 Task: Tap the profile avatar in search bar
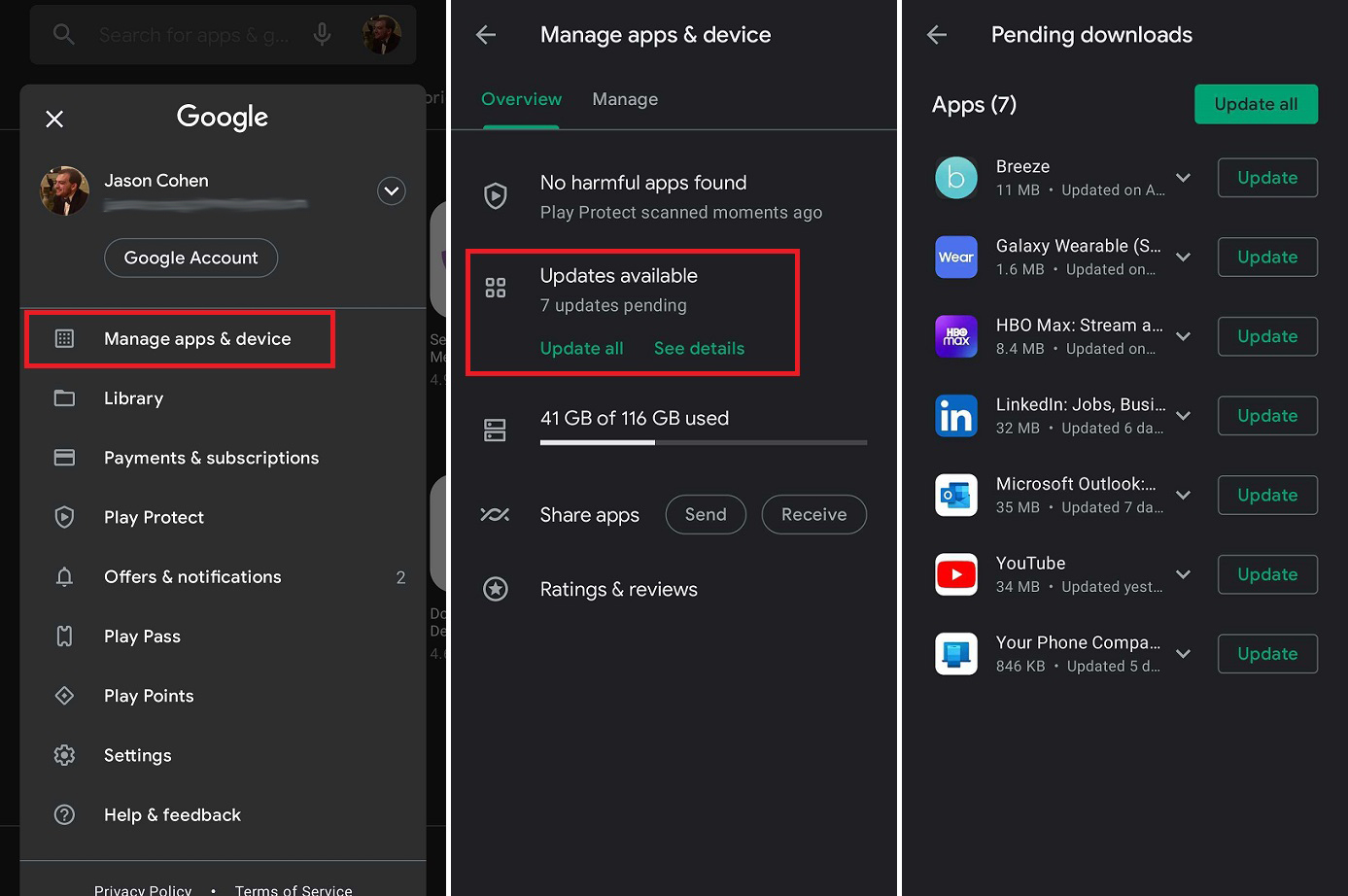coord(381,34)
